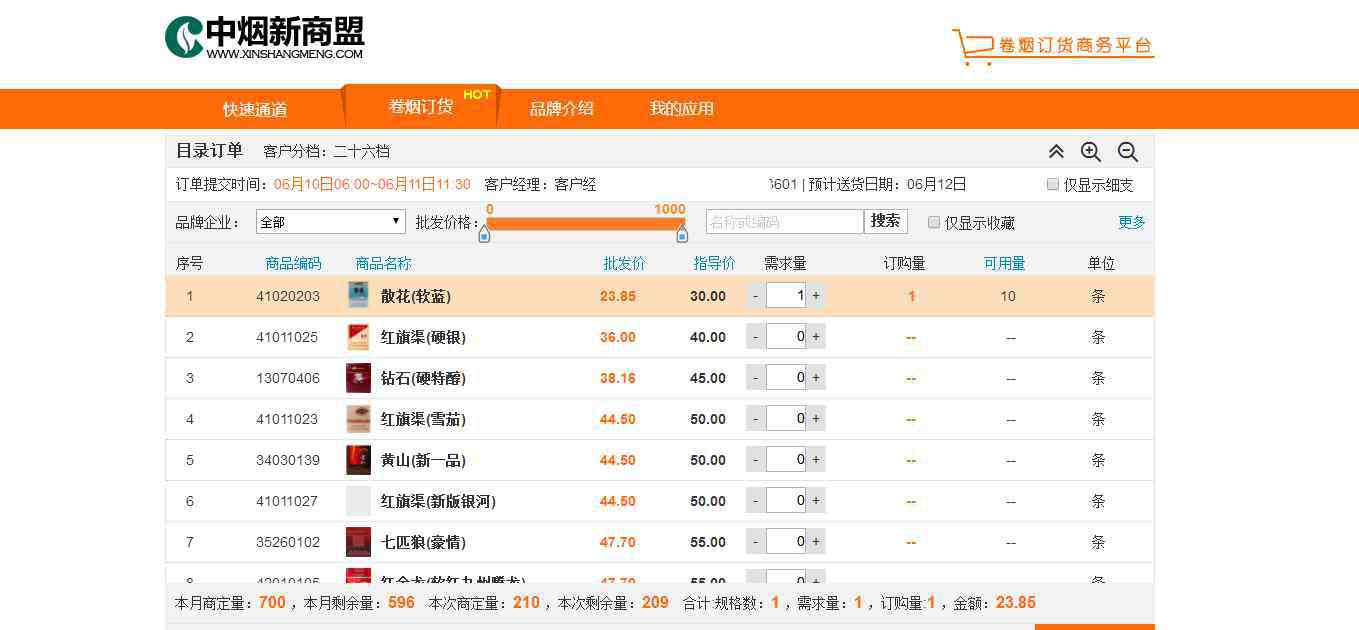Screen dimensions: 1359x630
Task: Sort by 指导价 column header
Action: pyautogui.click(x=714, y=263)
